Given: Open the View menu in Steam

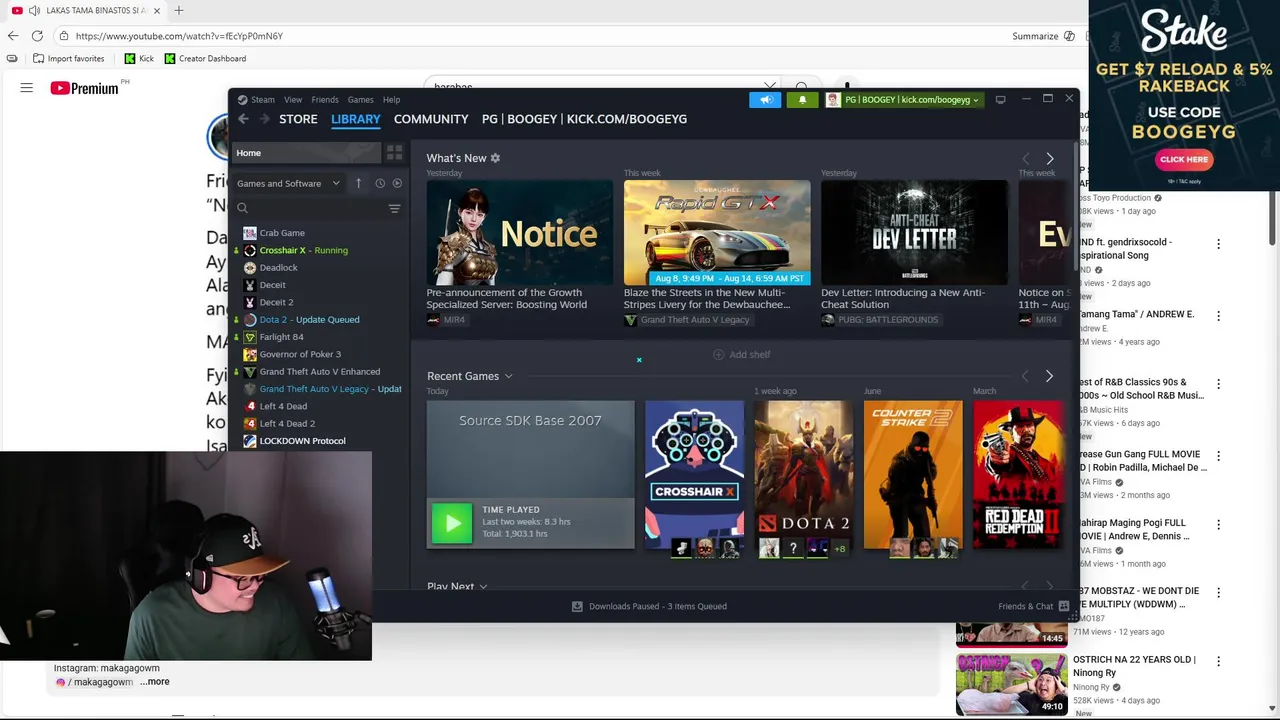Looking at the screenshot, I should [293, 100].
